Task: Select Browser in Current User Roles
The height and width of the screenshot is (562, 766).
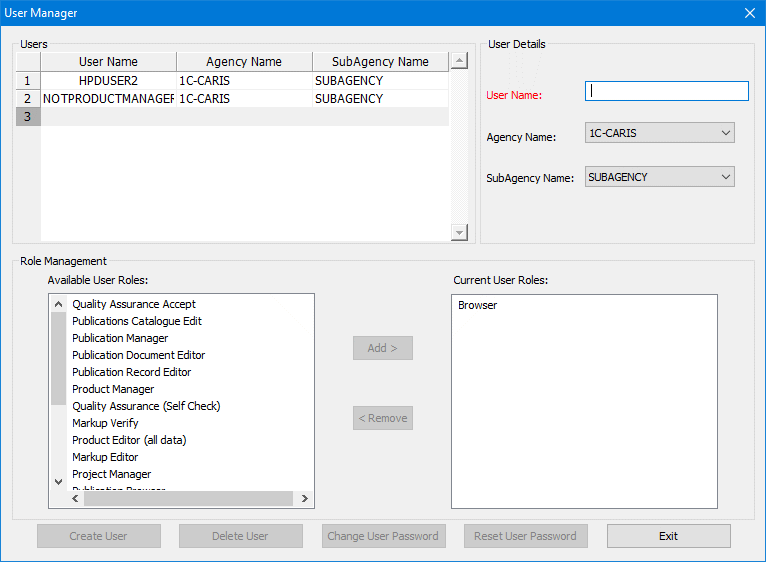Action: (478, 305)
